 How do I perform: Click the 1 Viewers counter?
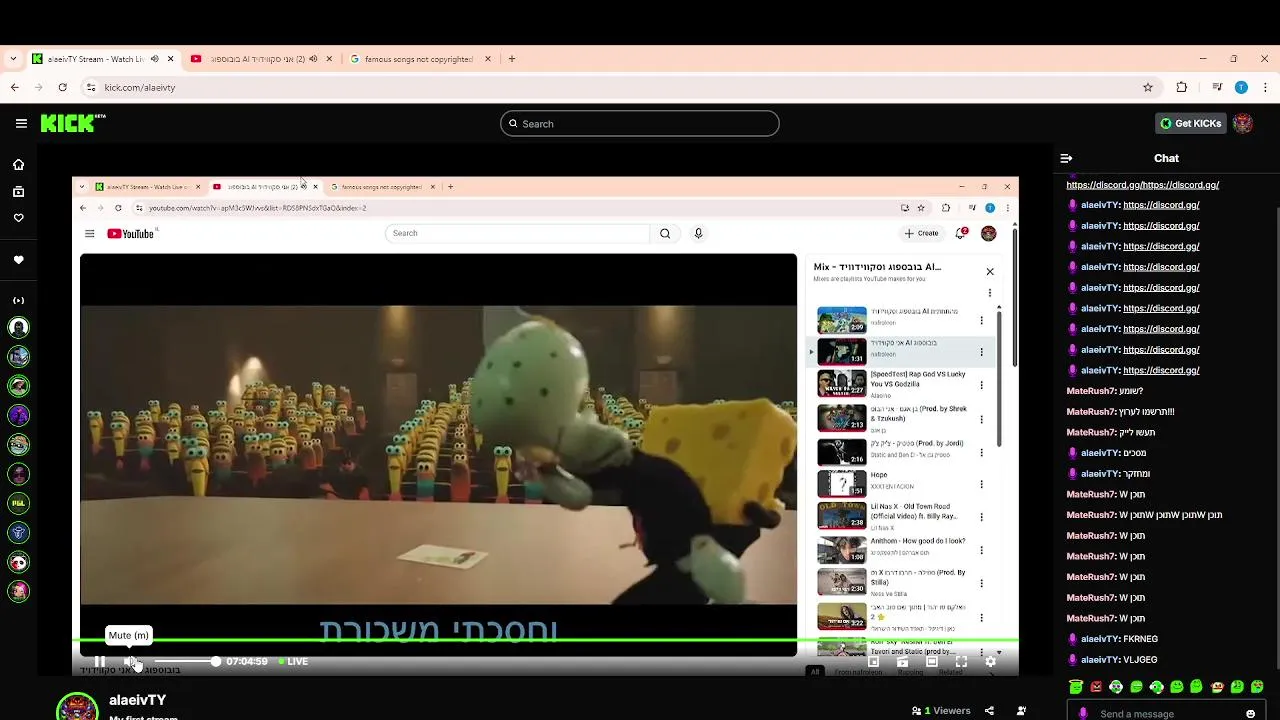tap(941, 711)
